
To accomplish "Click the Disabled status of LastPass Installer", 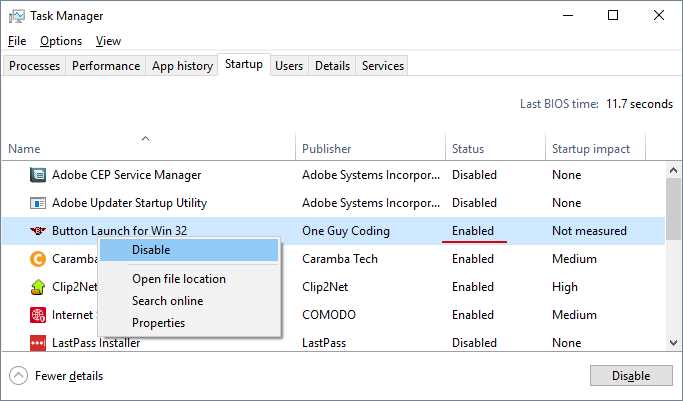I will pyautogui.click(x=474, y=343).
